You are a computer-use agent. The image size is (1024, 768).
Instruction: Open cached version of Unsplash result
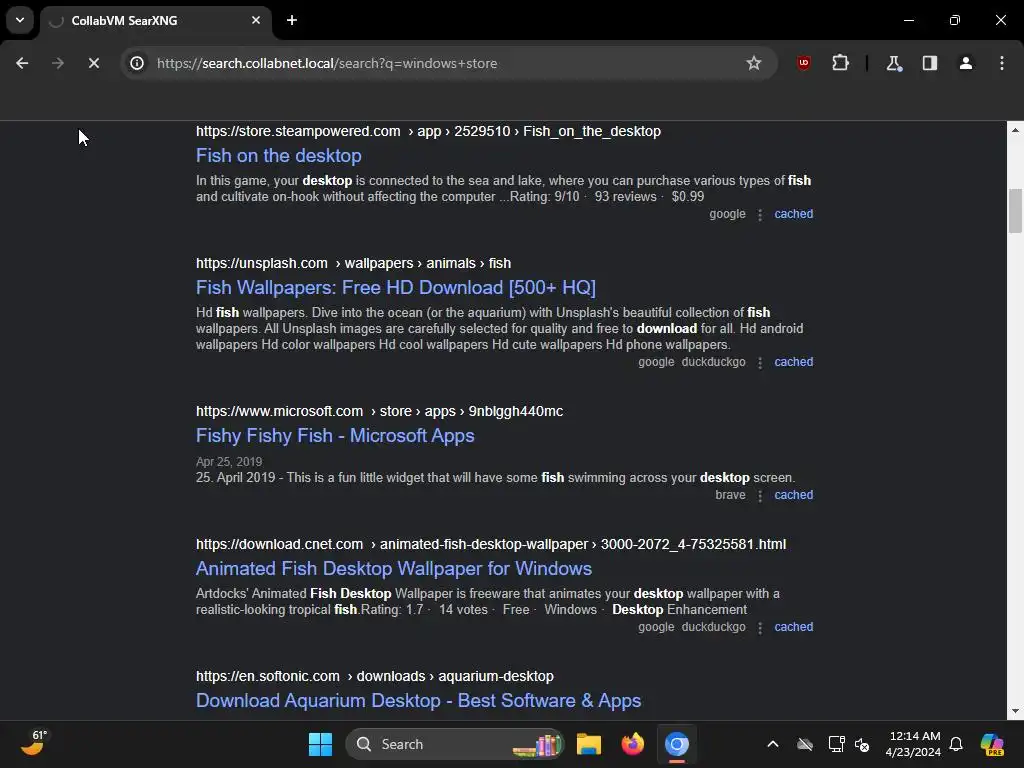(x=793, y=362)
